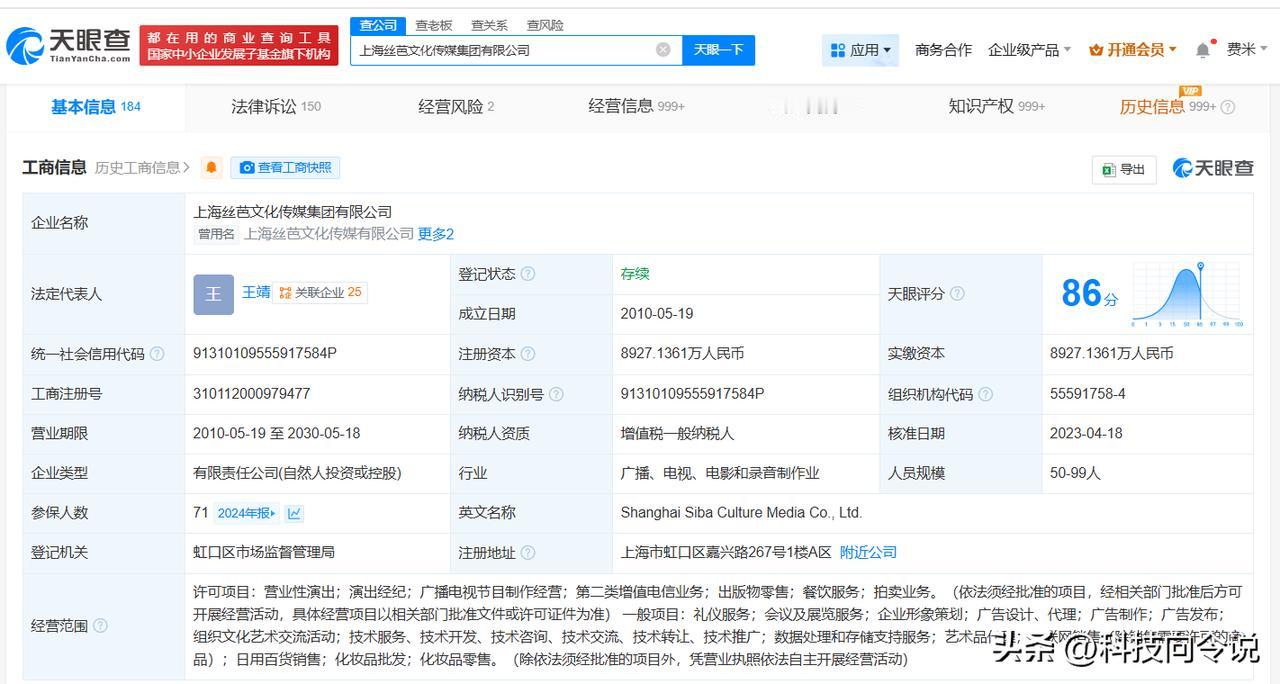Switch to the 查老板 search tab
Viewport: 1280px width, 684px height.
pos(434,25)
